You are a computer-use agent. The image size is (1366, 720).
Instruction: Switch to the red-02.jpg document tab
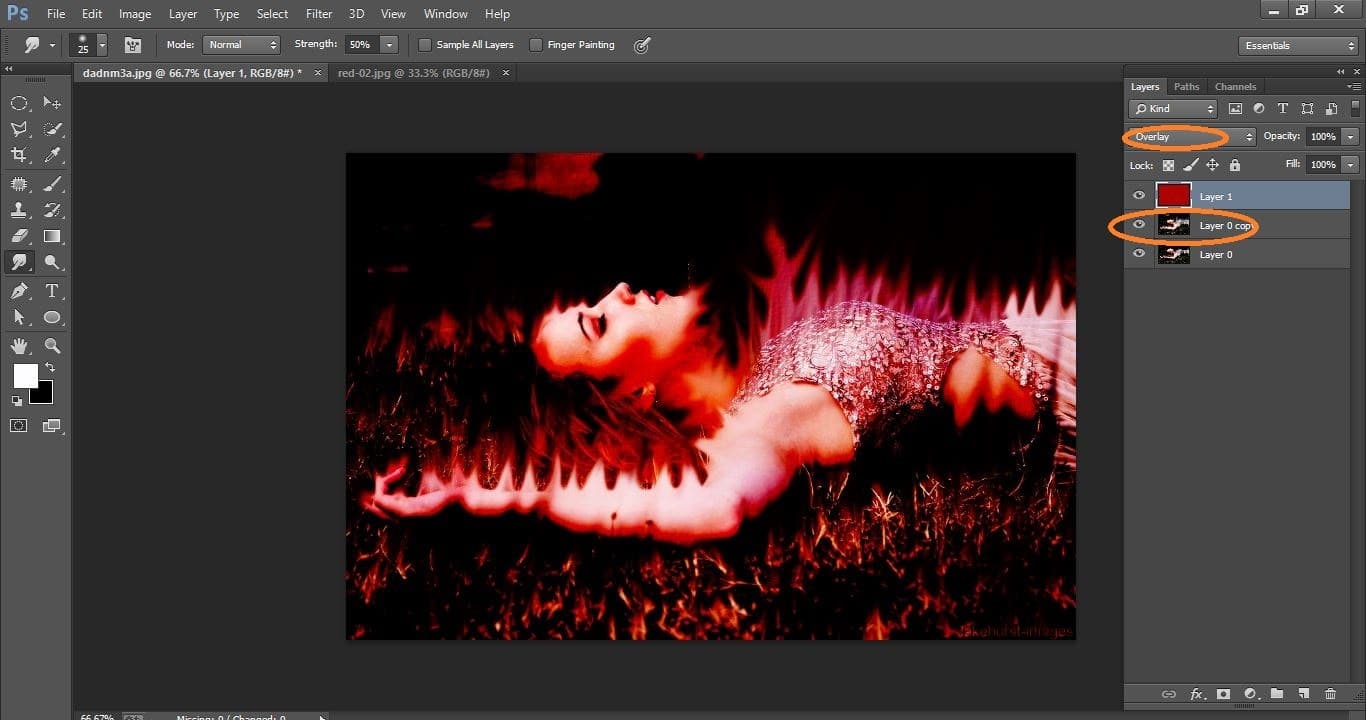pyautogui.click(x=414, y=73)
